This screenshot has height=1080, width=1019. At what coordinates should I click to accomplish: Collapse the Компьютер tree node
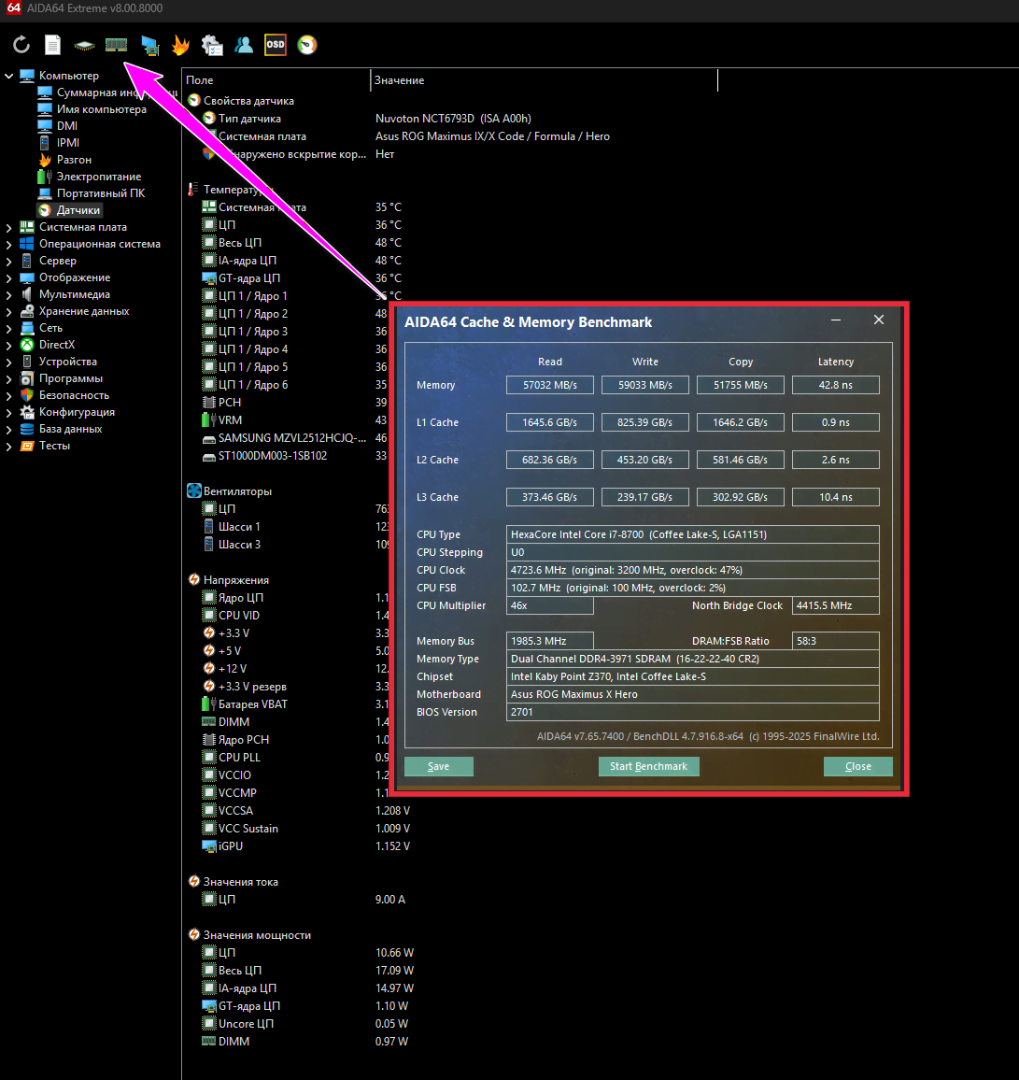click(x=9, y=76)
